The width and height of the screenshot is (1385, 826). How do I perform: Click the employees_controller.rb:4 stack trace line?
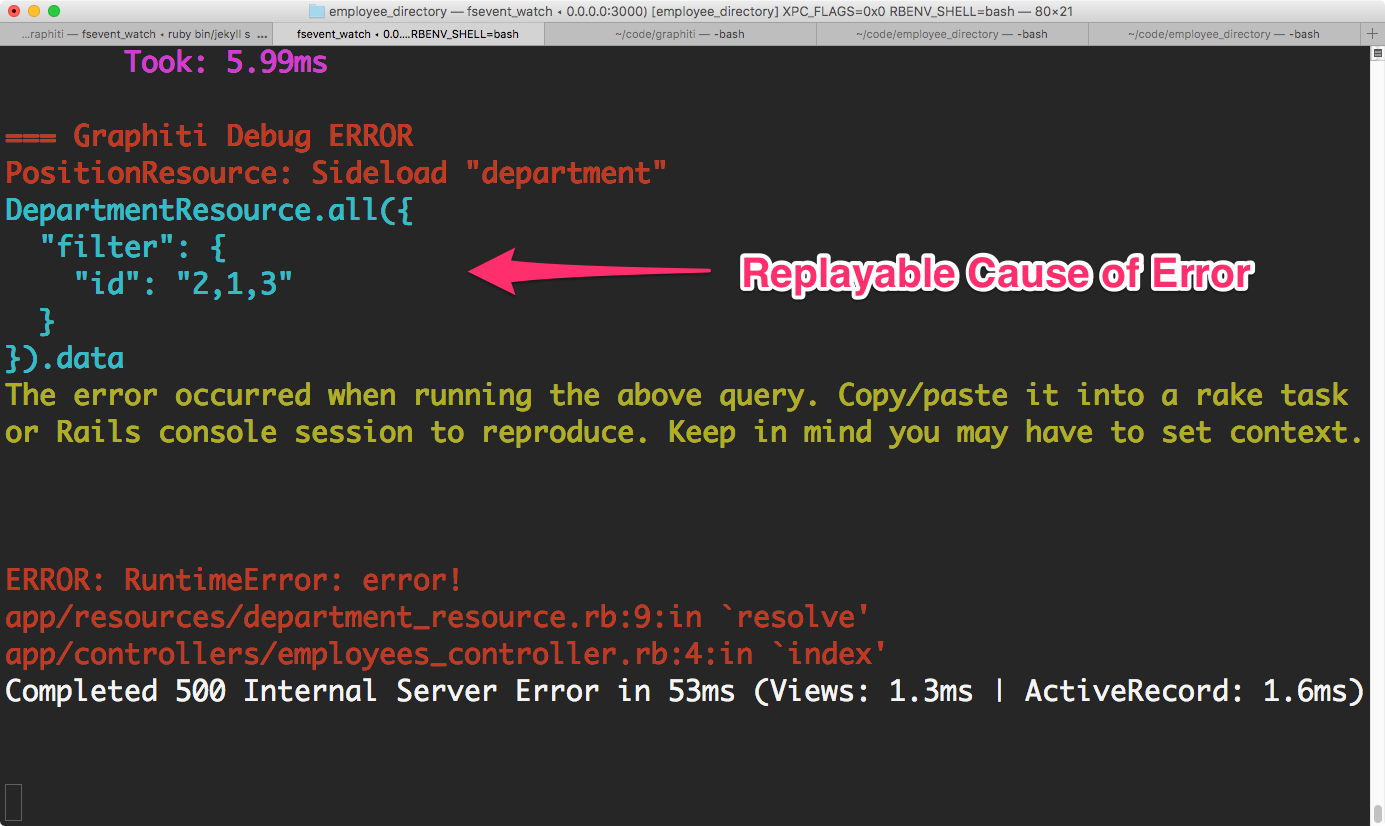tap(447, 654)
